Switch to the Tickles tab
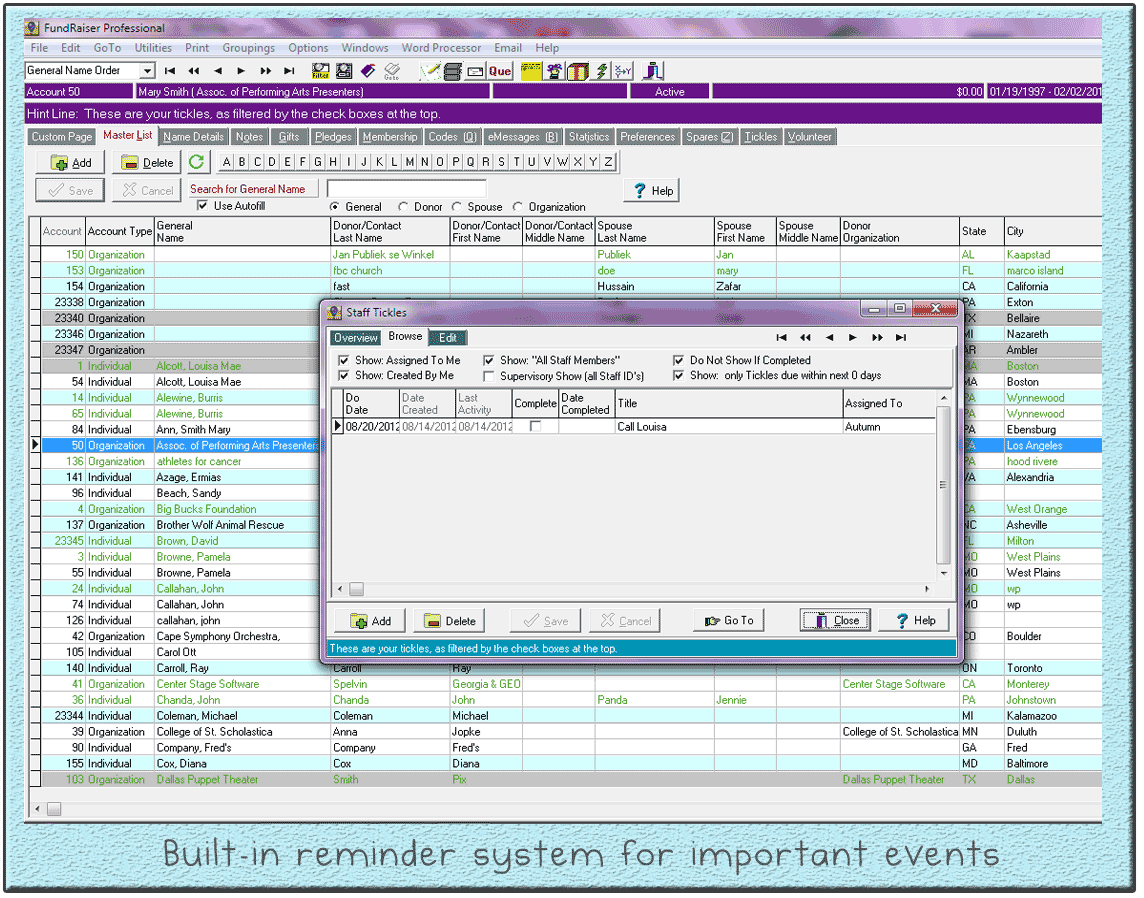1144x898 pixels. pos(762,137)
